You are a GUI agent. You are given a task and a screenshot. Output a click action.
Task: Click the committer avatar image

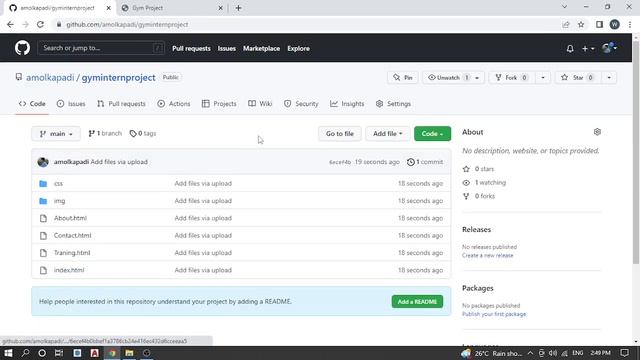pos(43,162)
